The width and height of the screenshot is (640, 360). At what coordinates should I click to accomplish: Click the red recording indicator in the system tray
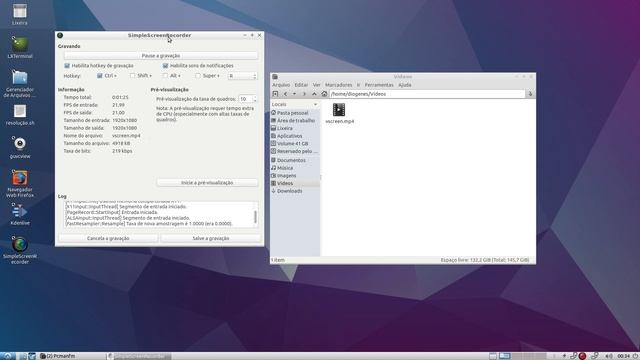click(x=582, y=356)
